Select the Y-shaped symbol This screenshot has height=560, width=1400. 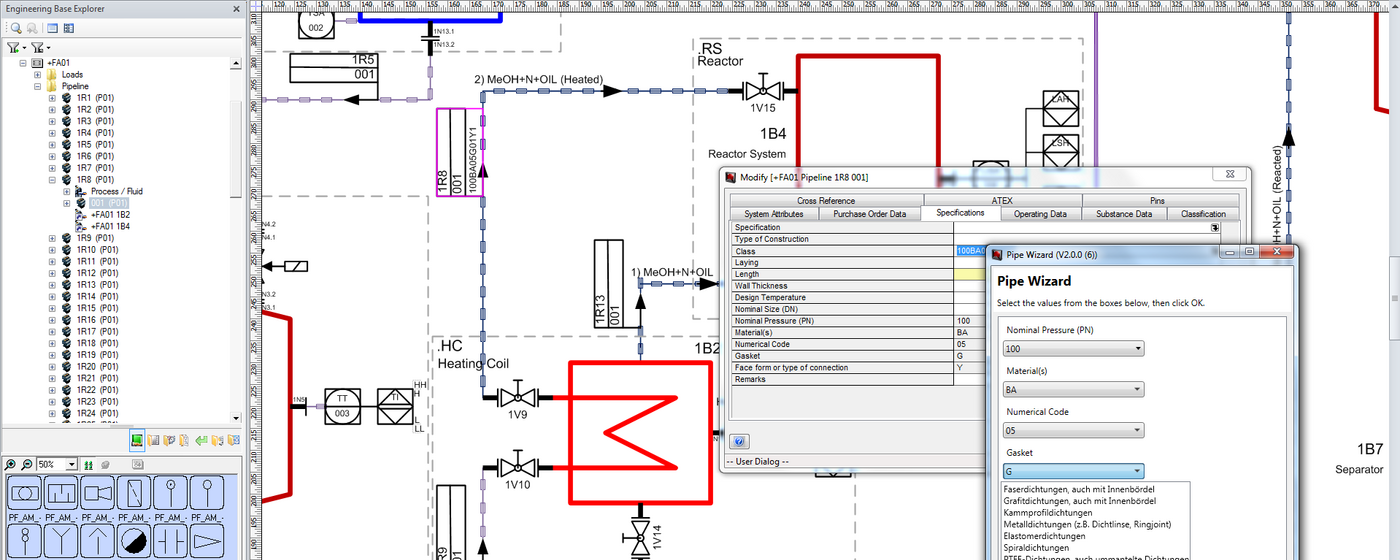point(60,543)
